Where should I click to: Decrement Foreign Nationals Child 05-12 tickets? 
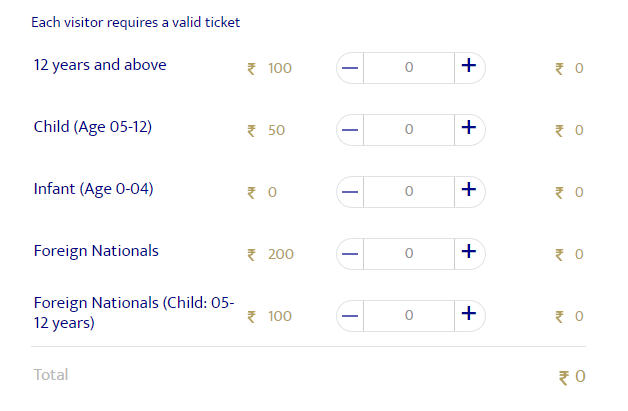pos(350,315)
